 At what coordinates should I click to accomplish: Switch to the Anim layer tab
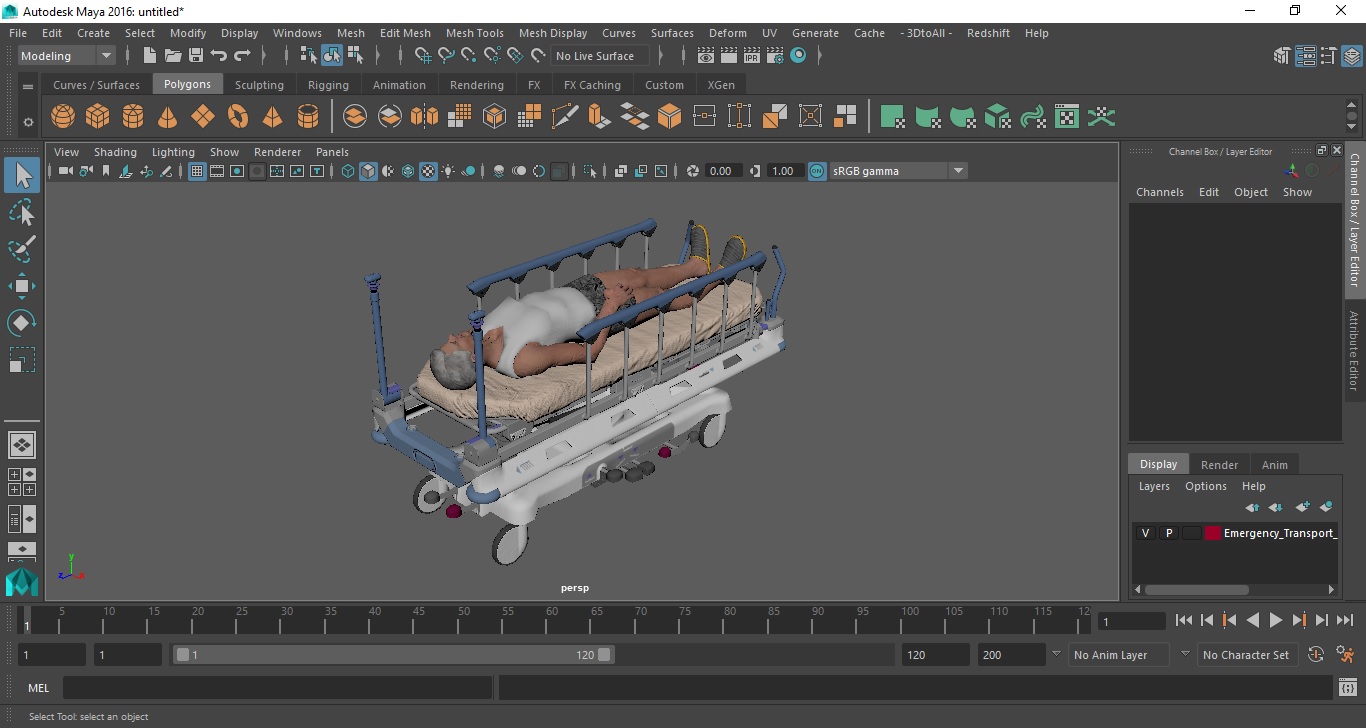tap(1274, 464)
